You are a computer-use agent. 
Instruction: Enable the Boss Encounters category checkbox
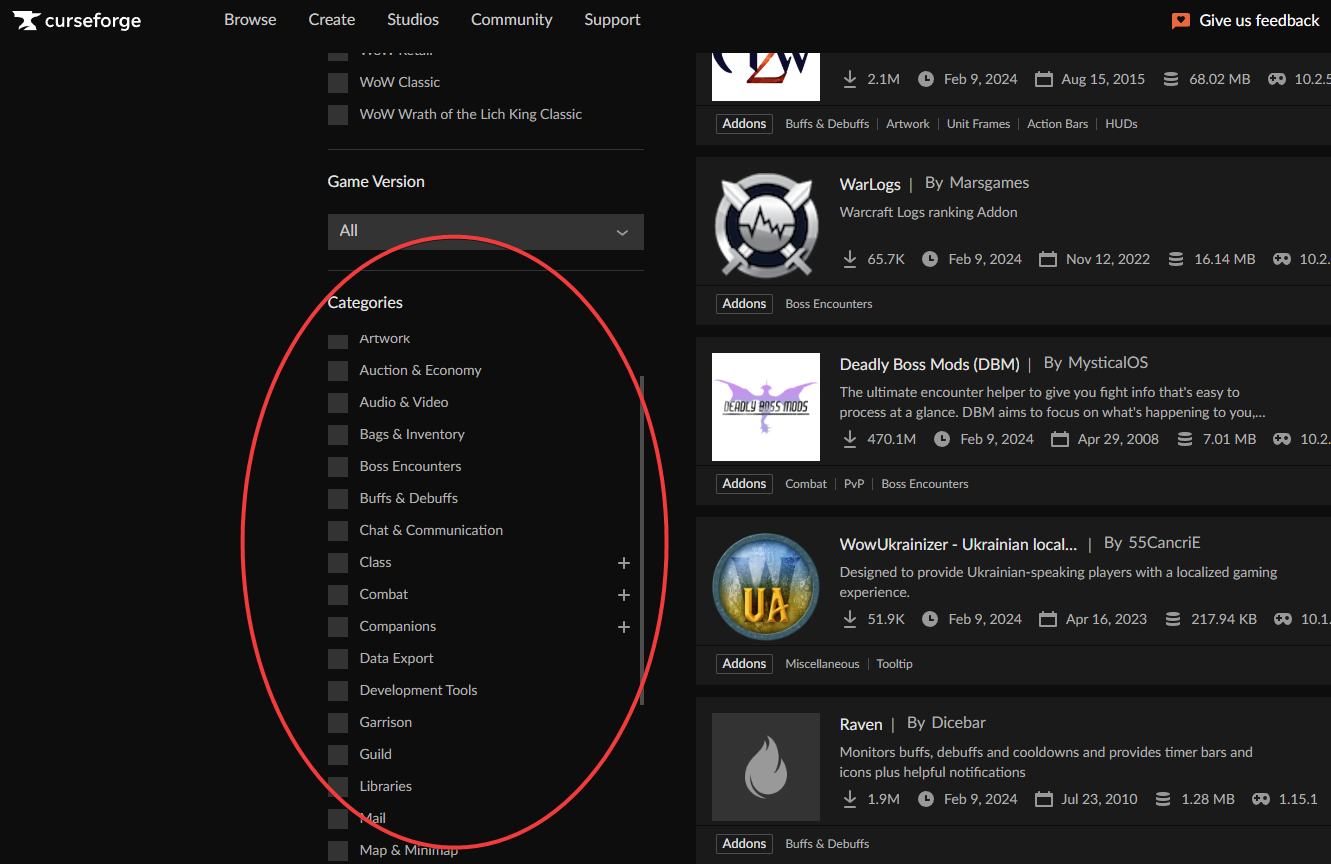point(338,467)
